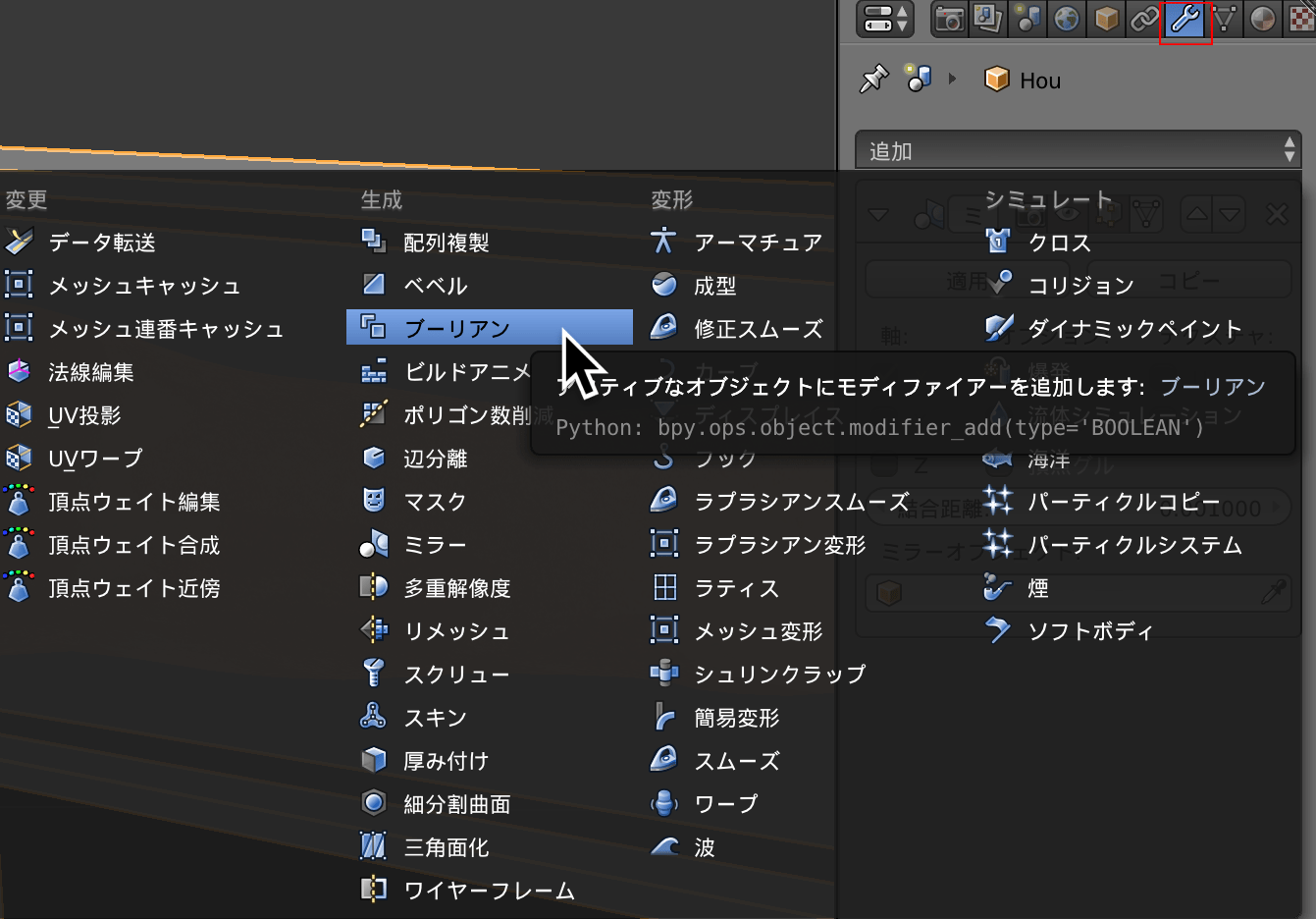This screenshot has width=1316, height=919.
Task: Open the Material properties sphere tab
Action: 1264,19
